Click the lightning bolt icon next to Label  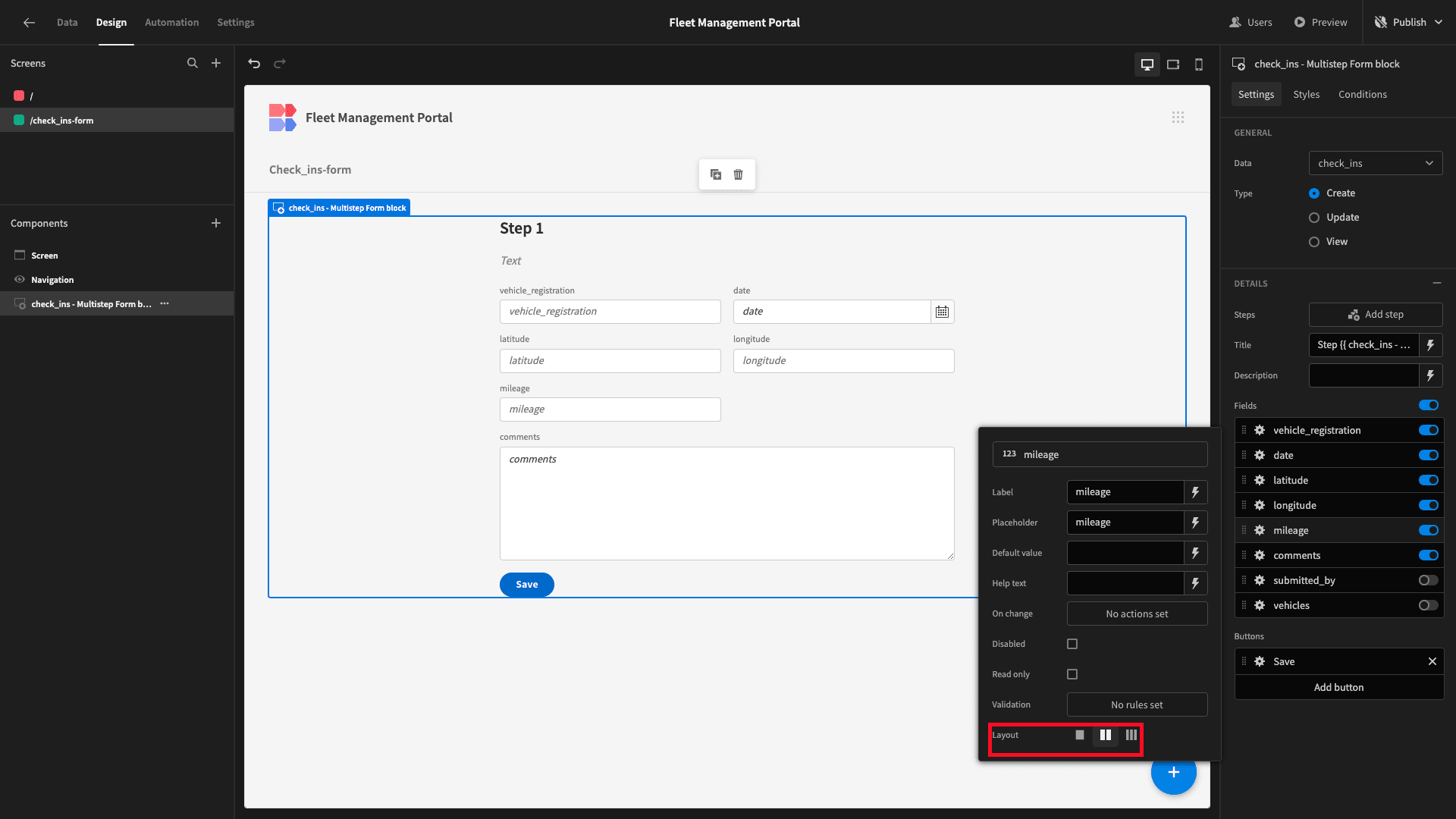1196,492
